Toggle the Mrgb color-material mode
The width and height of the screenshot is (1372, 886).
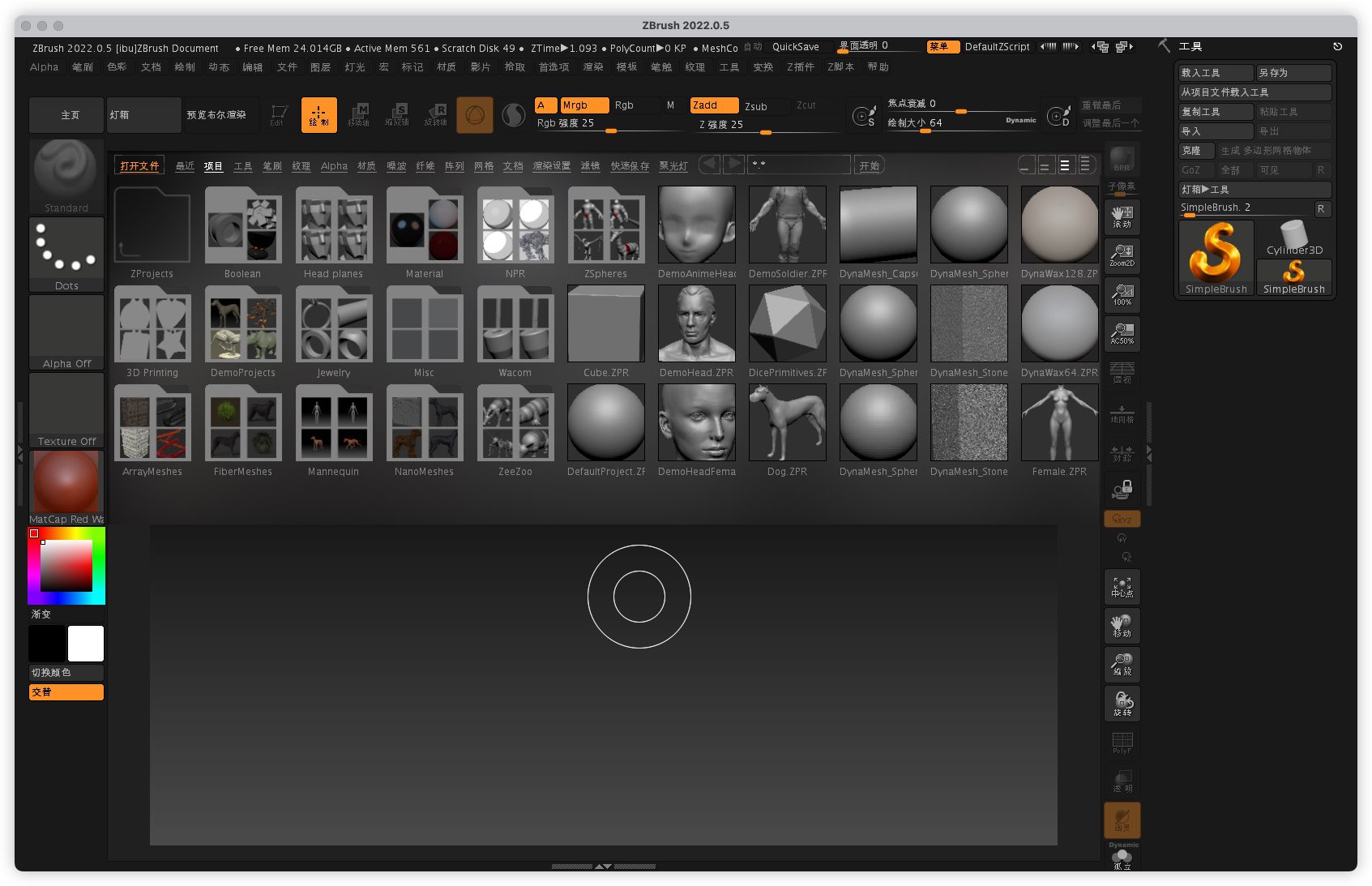tap(583, 105)
